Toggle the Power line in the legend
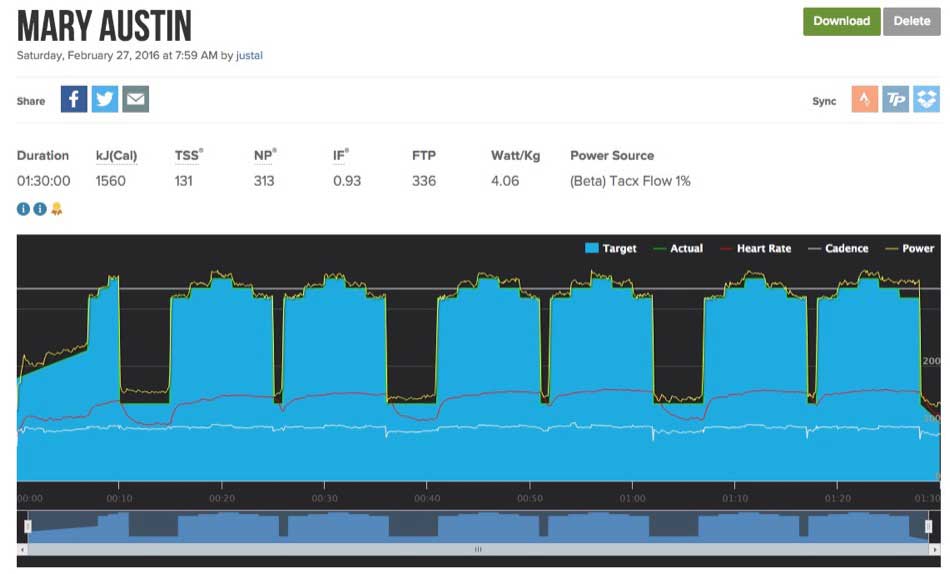Viewport: 950px width, 574px height. pyautogui.click(x=910, y=248)
